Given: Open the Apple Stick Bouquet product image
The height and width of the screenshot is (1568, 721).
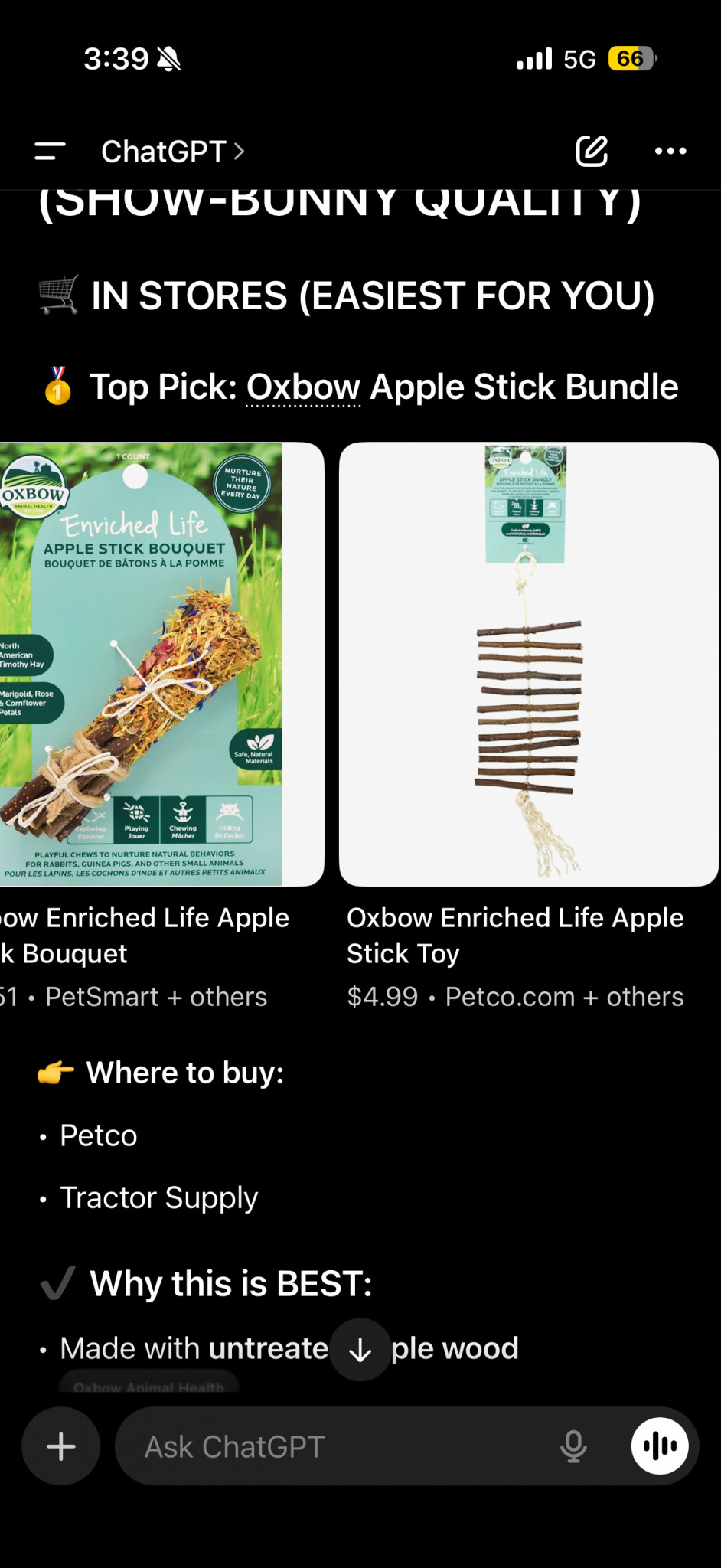Looking at the screenshot, I should pos(162,664).
